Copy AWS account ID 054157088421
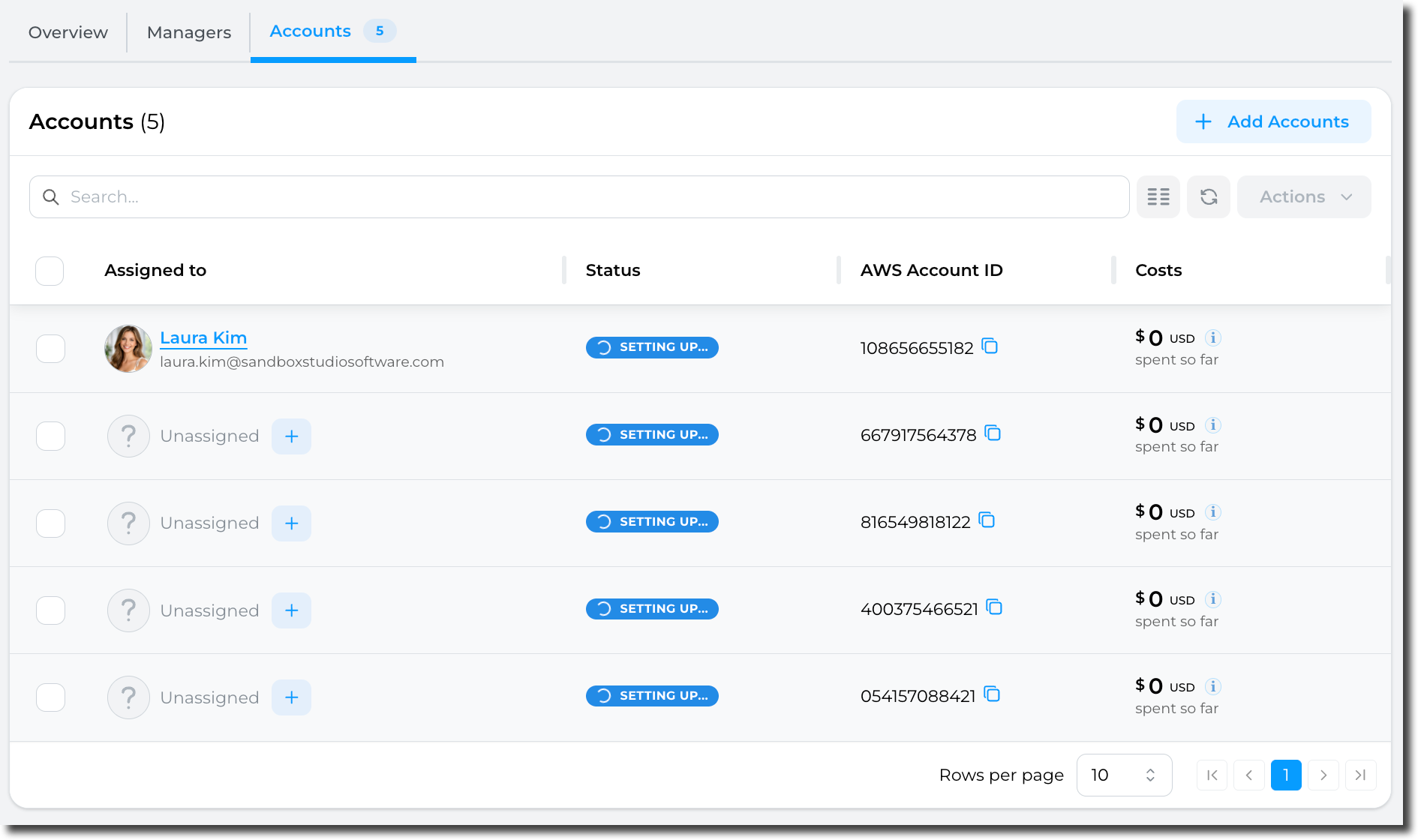Screen dimensions: 1418x840 point(992,694)
